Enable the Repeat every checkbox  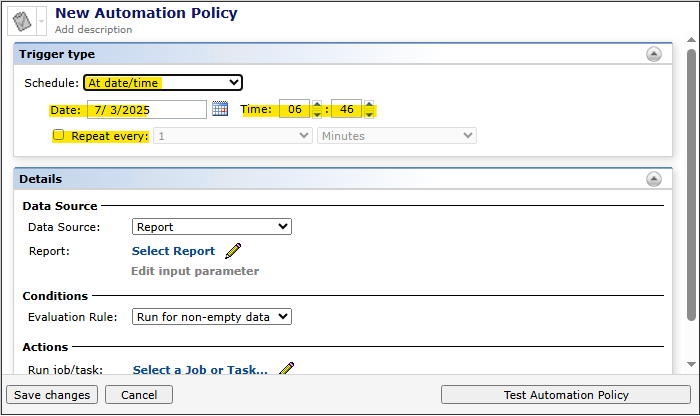[59, 136]
